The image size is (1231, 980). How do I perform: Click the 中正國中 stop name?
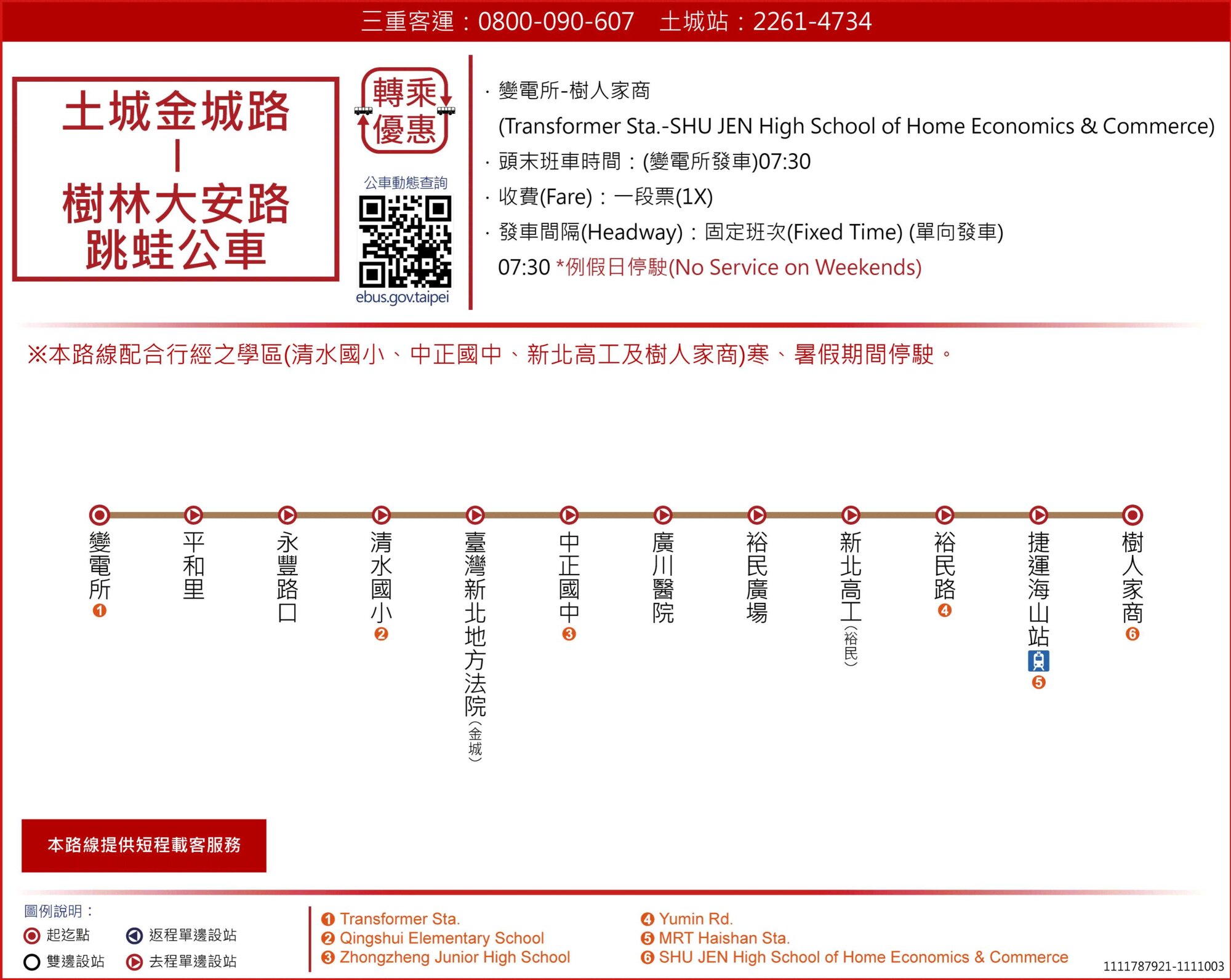569,577
